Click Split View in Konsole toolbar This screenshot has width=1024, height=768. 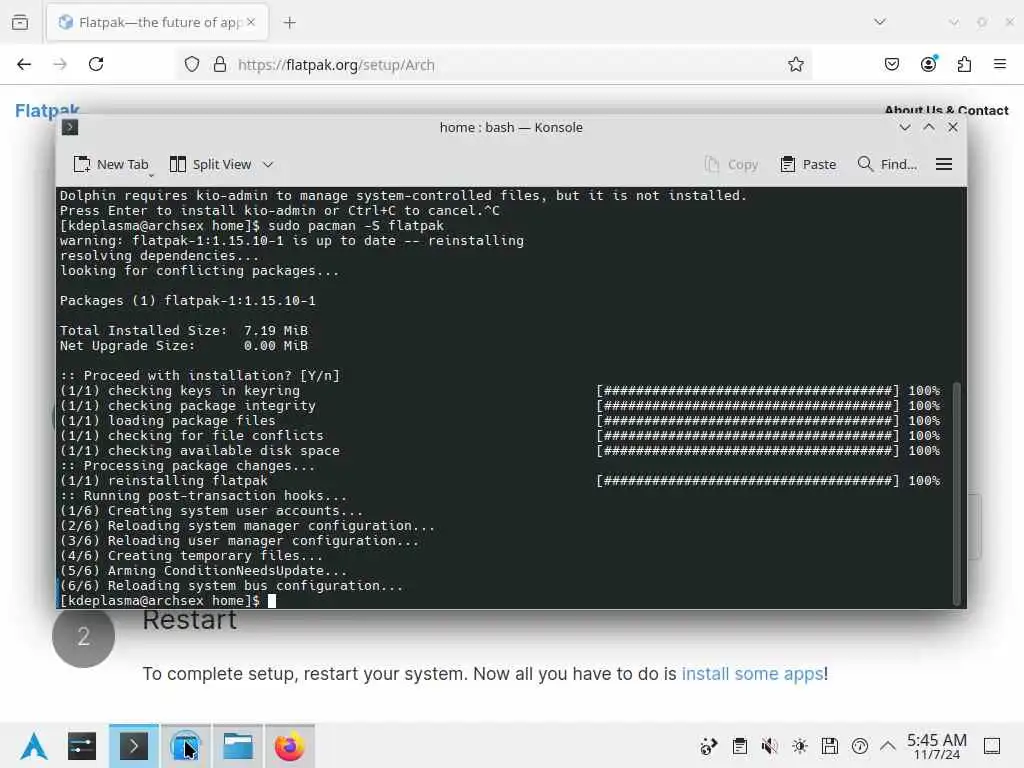coord(210,165)
